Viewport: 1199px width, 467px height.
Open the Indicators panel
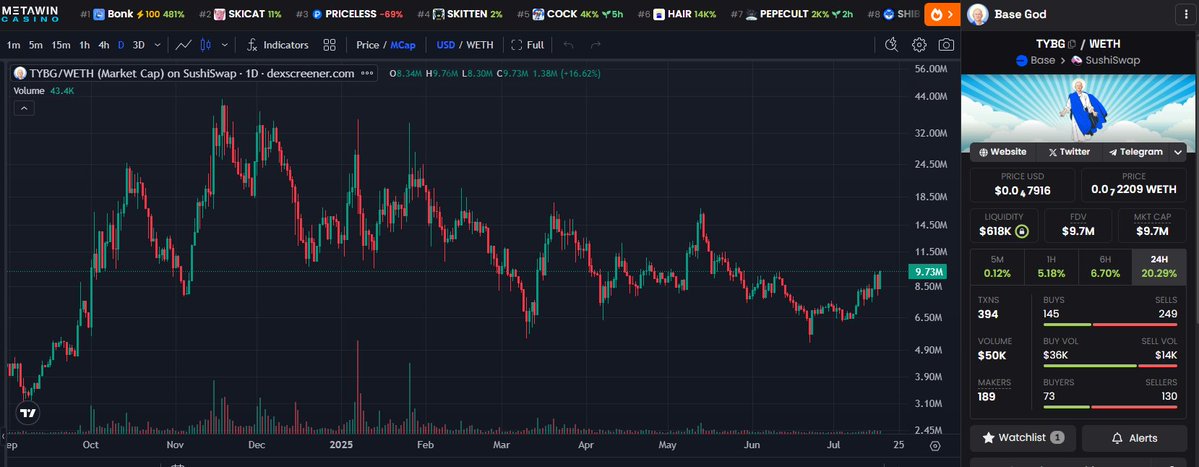tap(278, 45)
